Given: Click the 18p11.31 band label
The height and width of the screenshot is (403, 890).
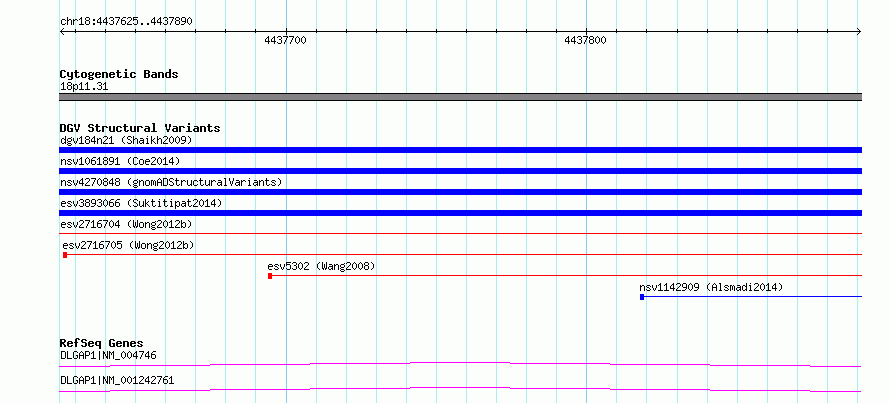Looking at the screenshot, I should pyautogui.click(x=84, y=87).
